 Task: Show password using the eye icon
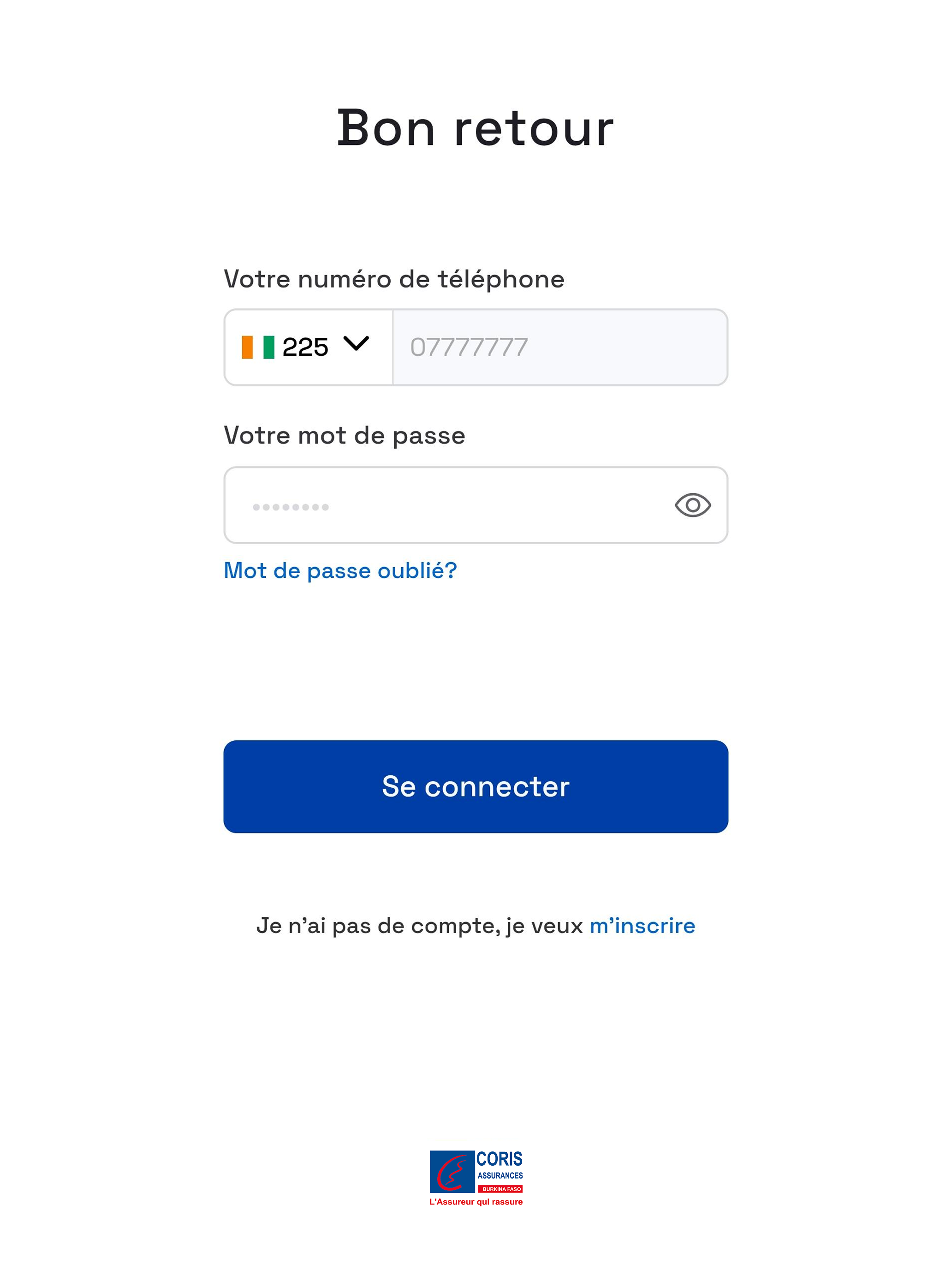click(693, 505)
